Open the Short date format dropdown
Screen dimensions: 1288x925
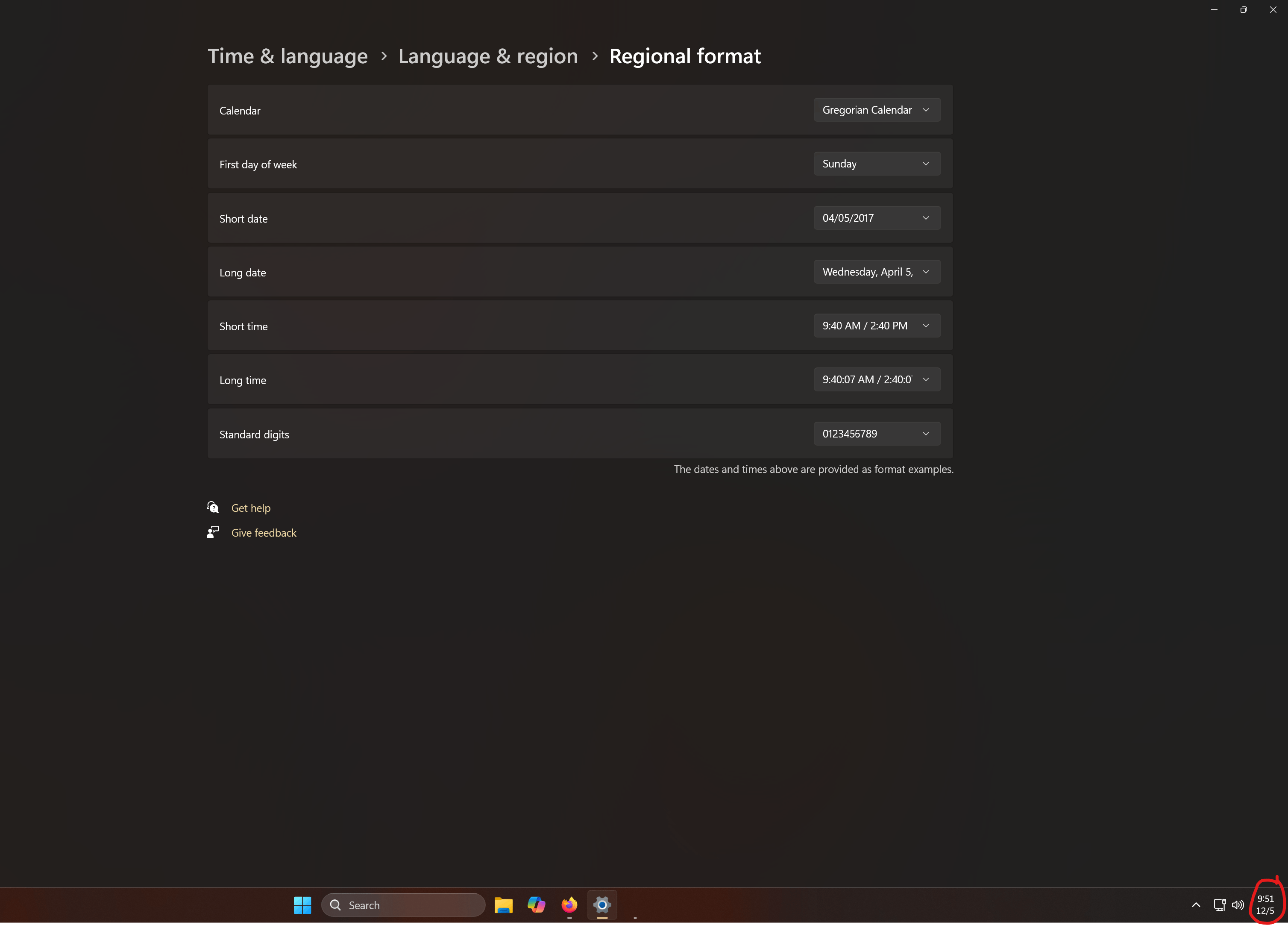point(876,218)
